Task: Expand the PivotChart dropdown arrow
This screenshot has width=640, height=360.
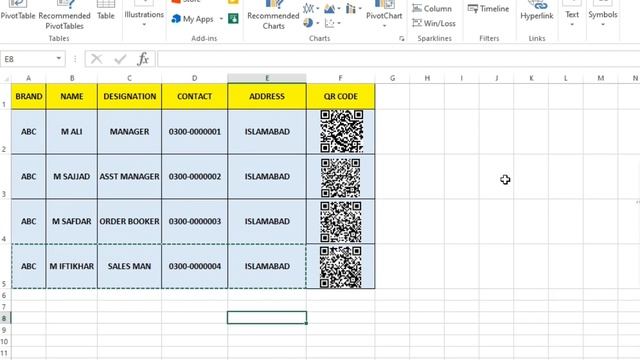Action: pos(384,26)
